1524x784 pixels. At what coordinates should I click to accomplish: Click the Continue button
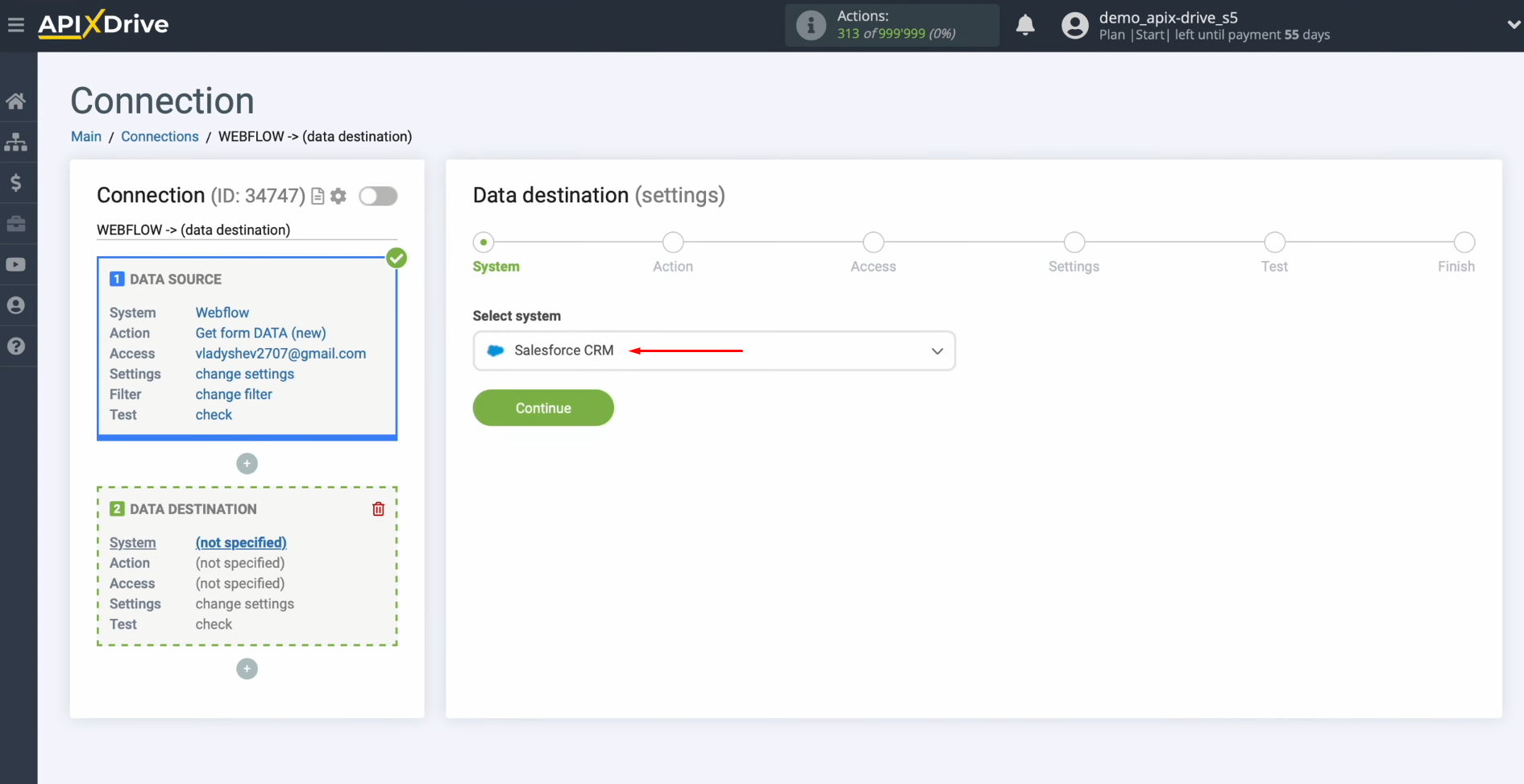point(543,408)
